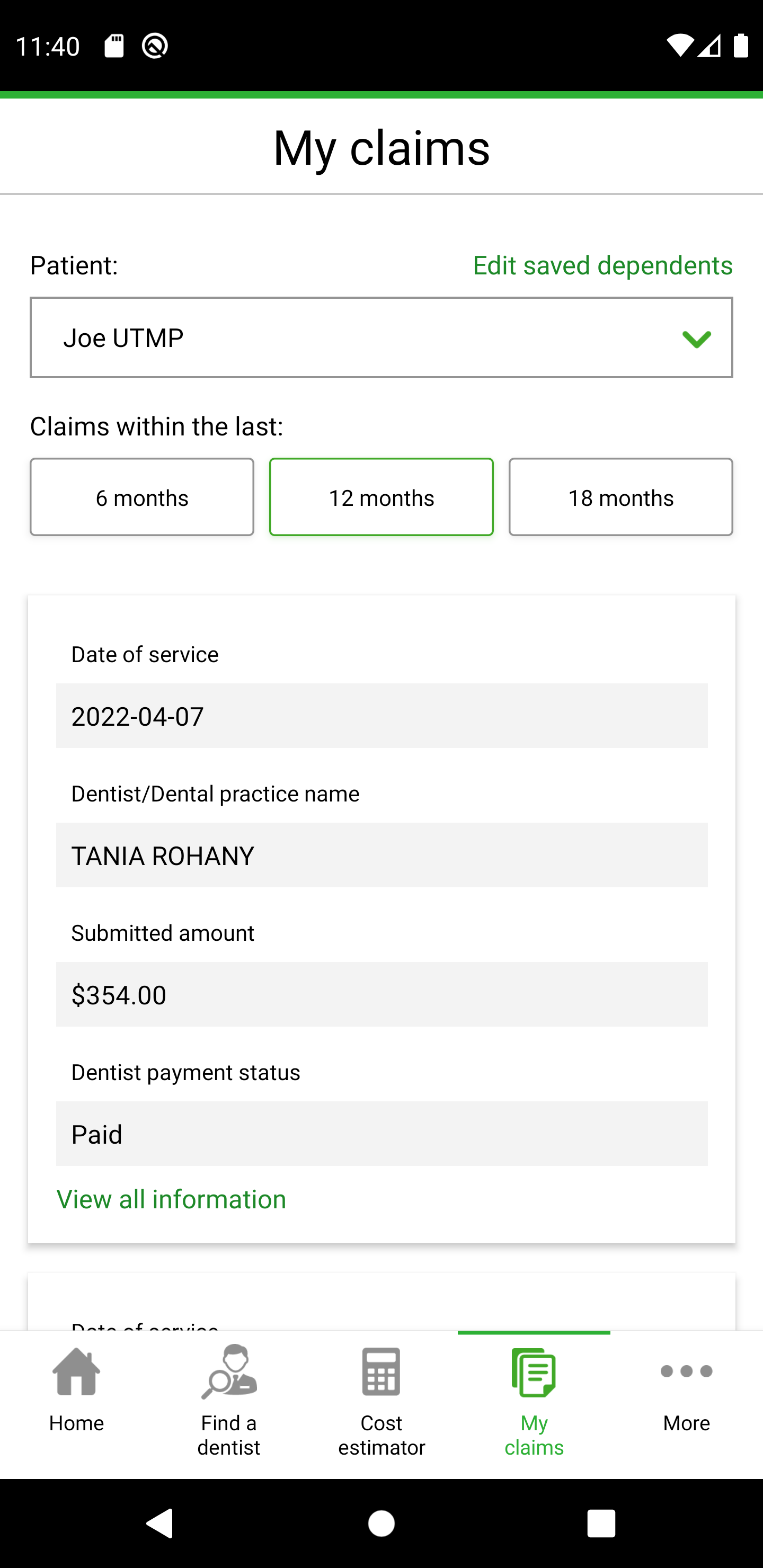Tap the $354.00 submitted amount field

381,995
